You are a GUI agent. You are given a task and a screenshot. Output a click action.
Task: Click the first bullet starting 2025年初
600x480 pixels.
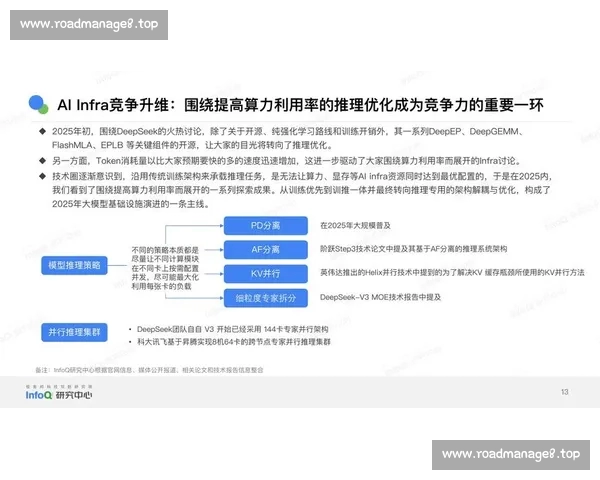(288, 138)
